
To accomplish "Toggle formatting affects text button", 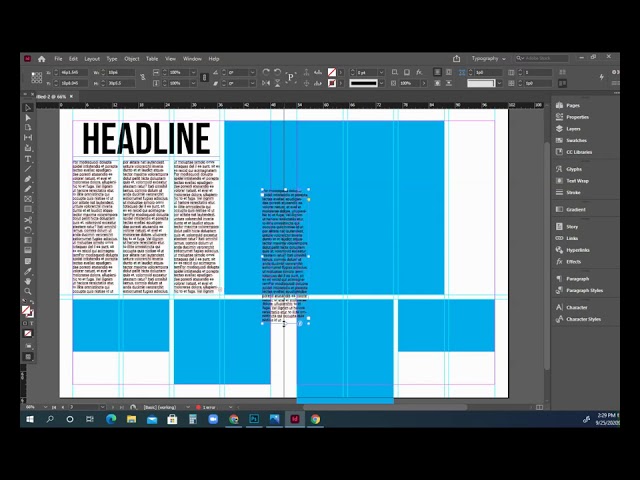I will (x=31, y=323).
